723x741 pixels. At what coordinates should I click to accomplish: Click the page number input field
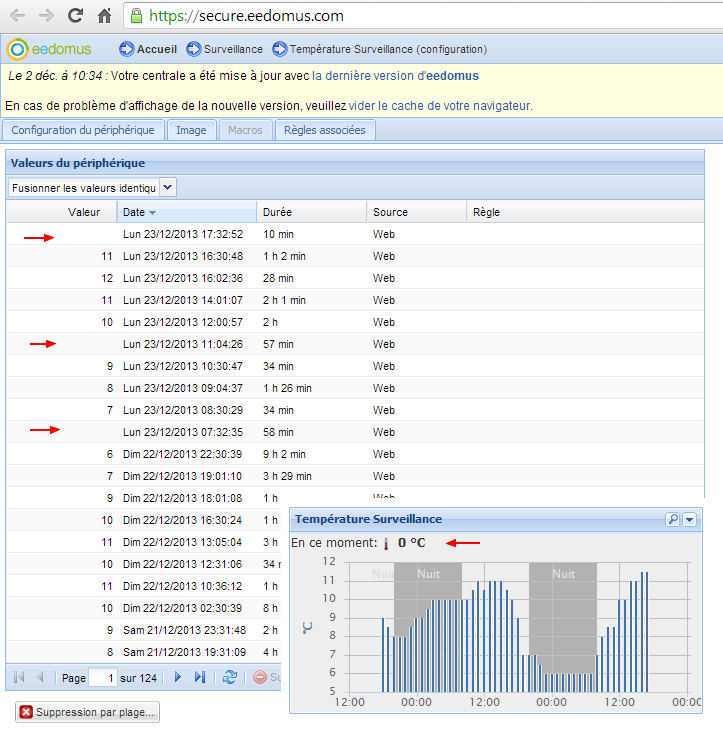(103, 678)
